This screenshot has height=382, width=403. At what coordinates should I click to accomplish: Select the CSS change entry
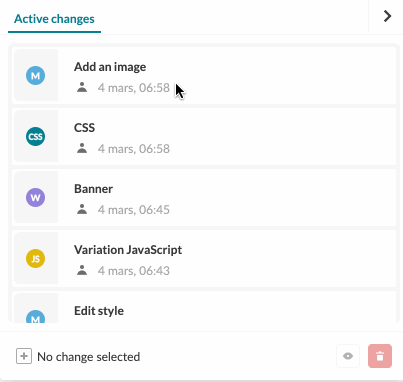click(x=204, y=136)
